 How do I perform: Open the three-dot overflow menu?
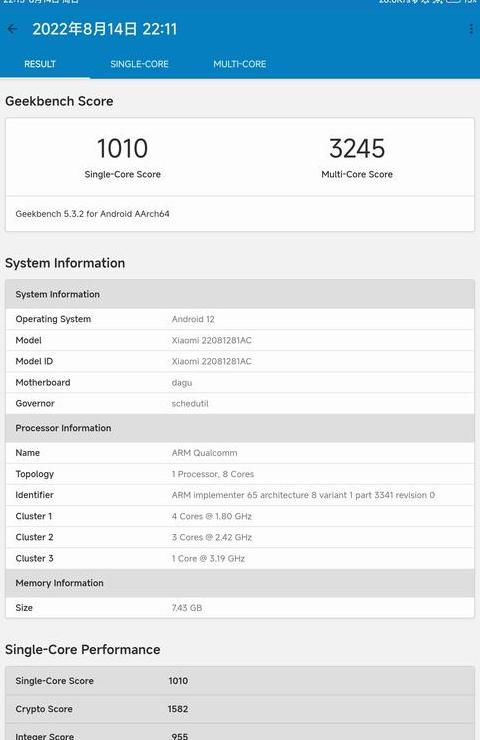pos(471,29)
